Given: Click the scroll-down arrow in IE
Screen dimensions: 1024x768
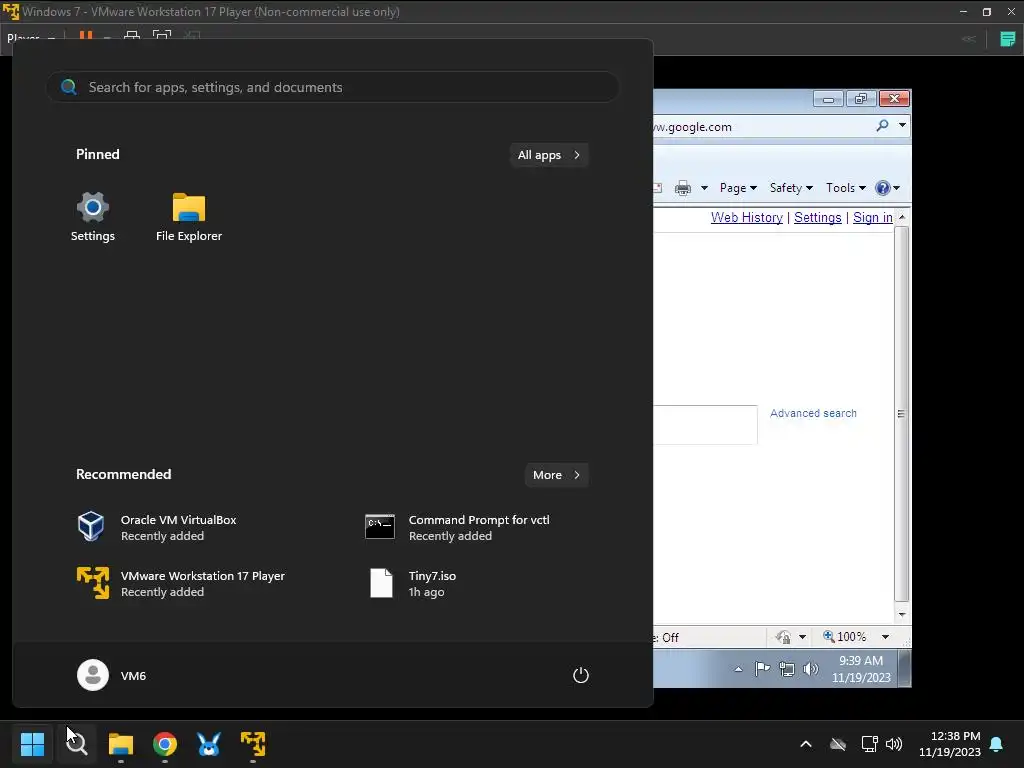Looking at the screenshot, I should pyautogui.click(x=902, y=614).
